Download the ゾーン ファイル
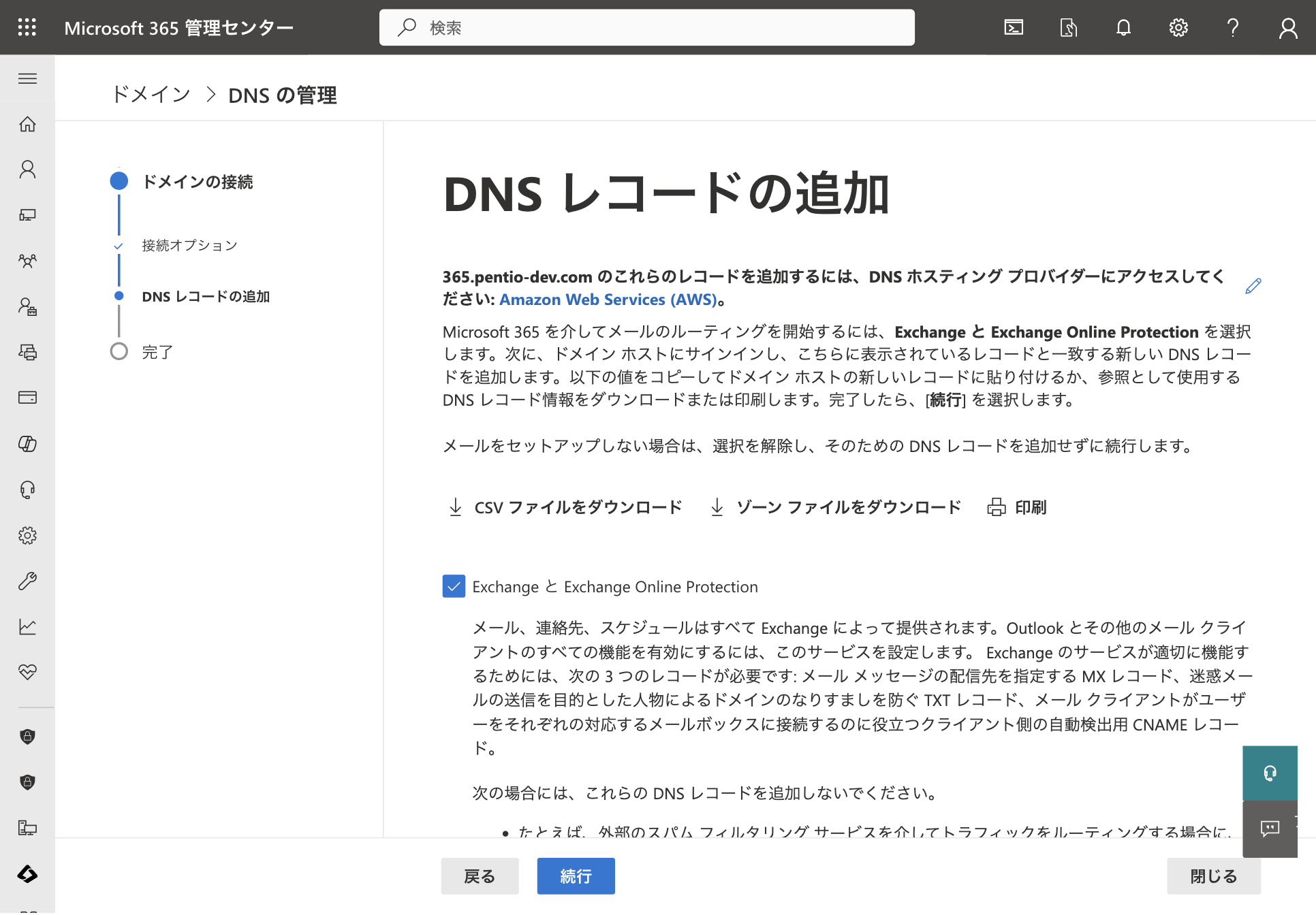1316x915 pixels. [835, 507]
